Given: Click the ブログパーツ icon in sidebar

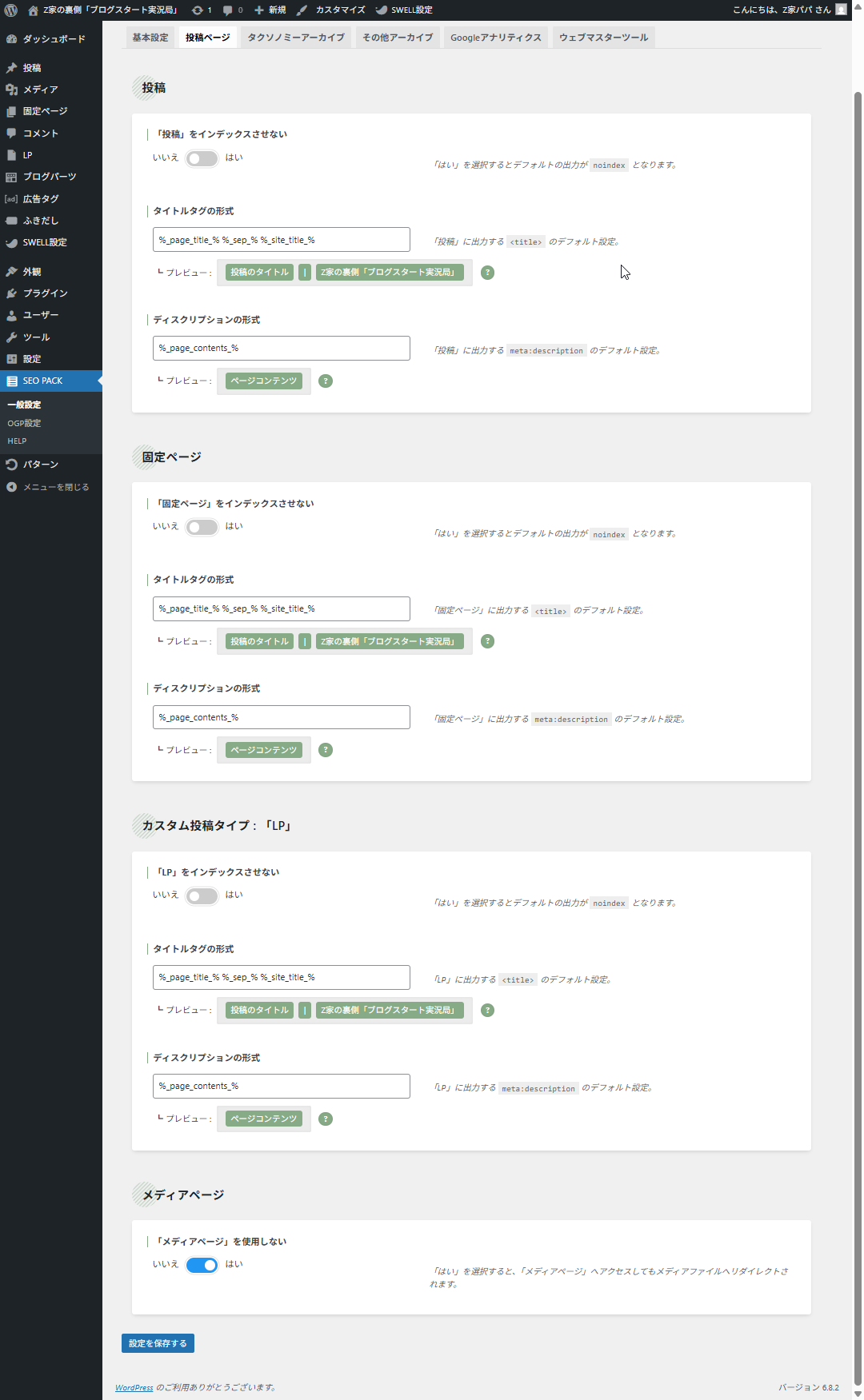Looking at the screenshot, I should pos(11,177).
